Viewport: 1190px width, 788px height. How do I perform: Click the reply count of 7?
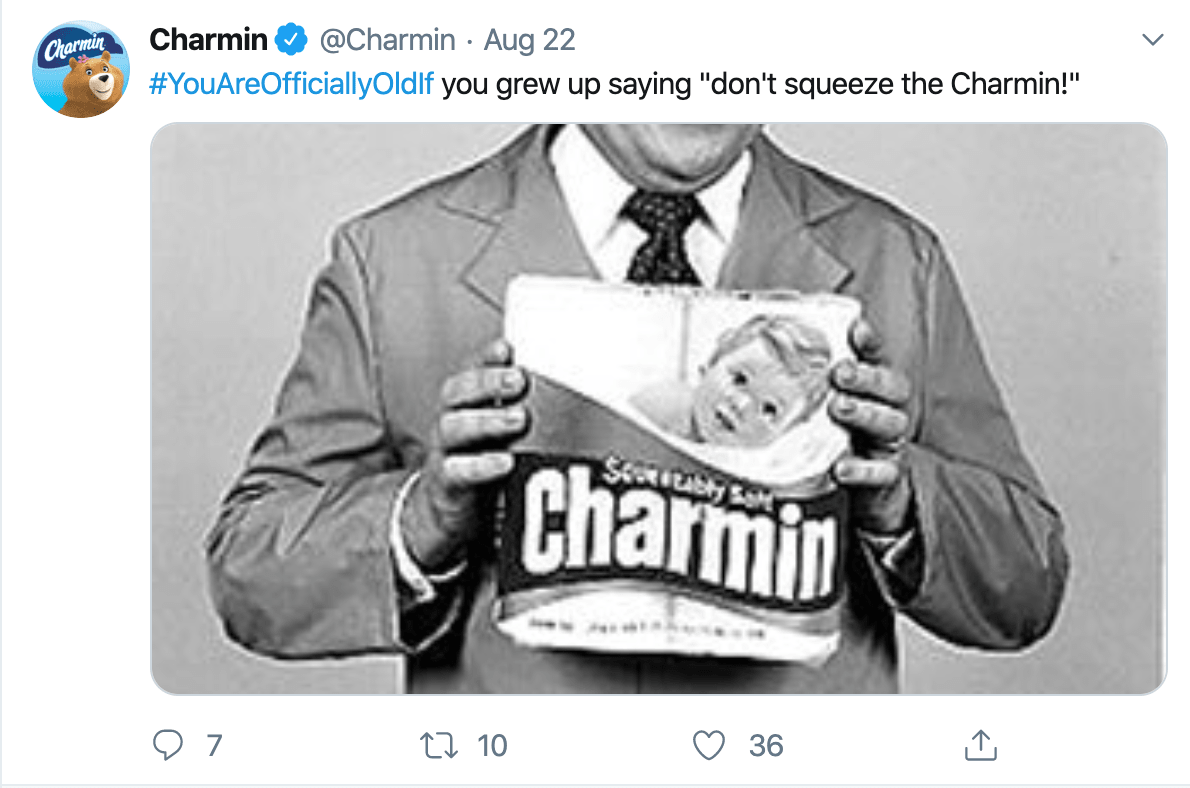[x=212, y=745]
